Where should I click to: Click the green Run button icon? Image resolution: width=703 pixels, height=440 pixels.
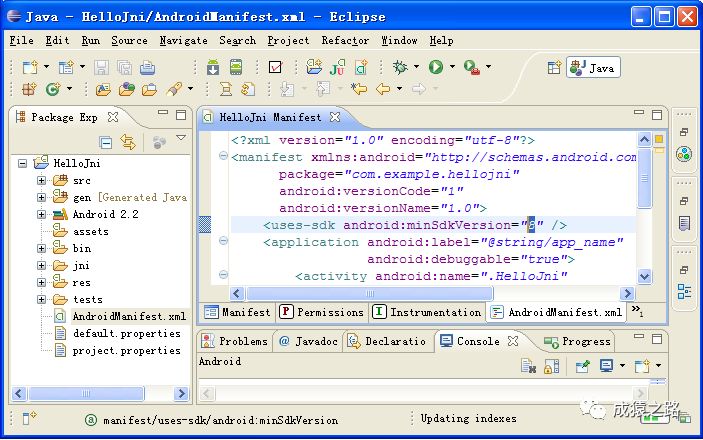[436, 67]
